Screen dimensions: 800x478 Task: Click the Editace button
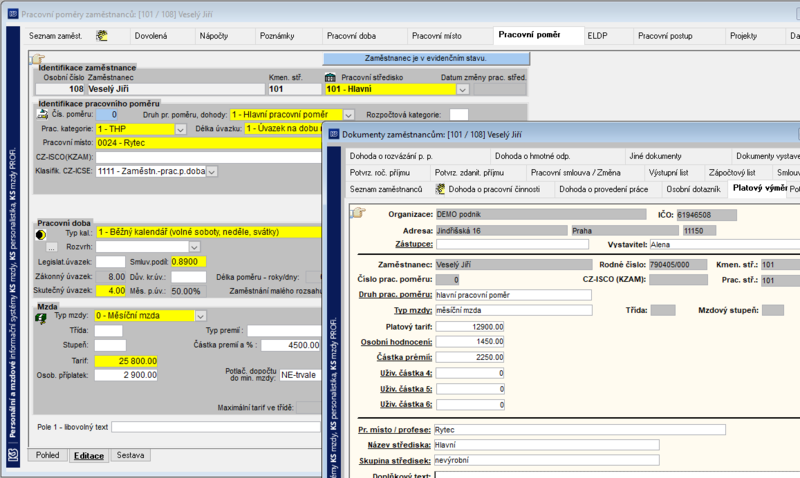coord(89,456)
